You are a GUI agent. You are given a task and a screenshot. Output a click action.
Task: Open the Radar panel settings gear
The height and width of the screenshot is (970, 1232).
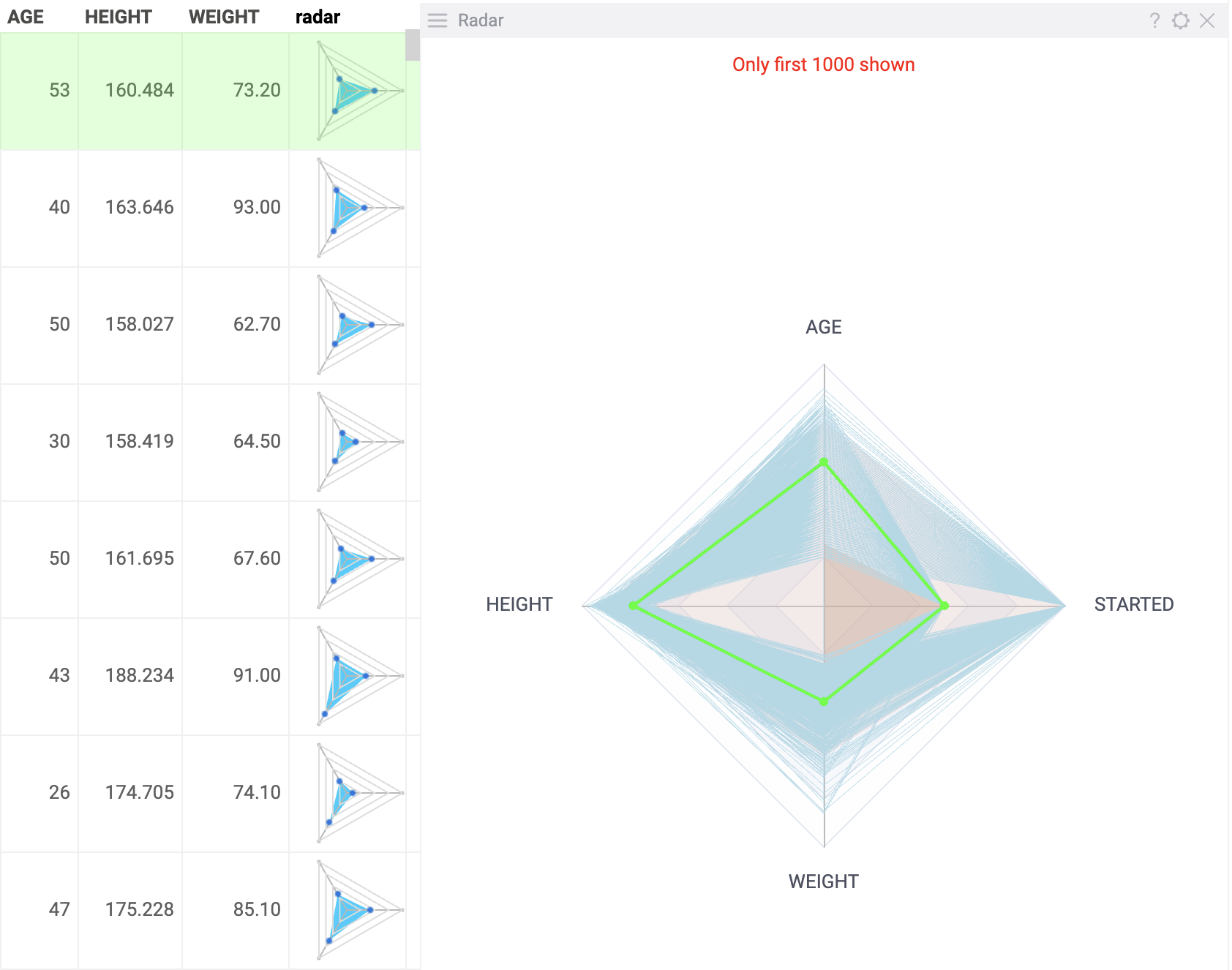pyautogui.click(x=1180, y=20)
